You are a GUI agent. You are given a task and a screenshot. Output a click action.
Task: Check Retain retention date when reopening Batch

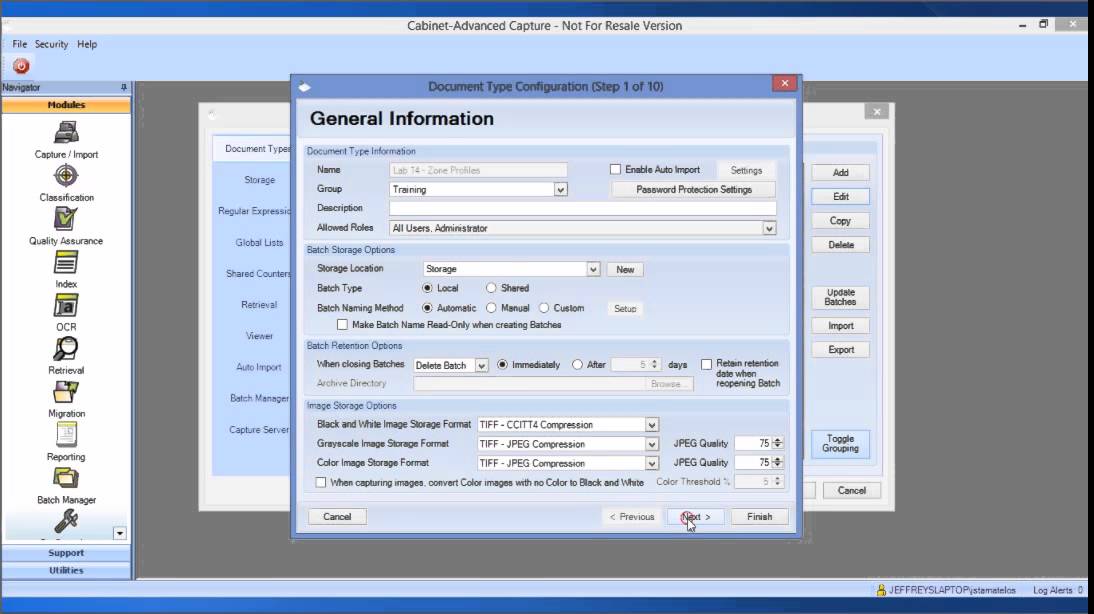pyautogui.click(x=706, y=364)
